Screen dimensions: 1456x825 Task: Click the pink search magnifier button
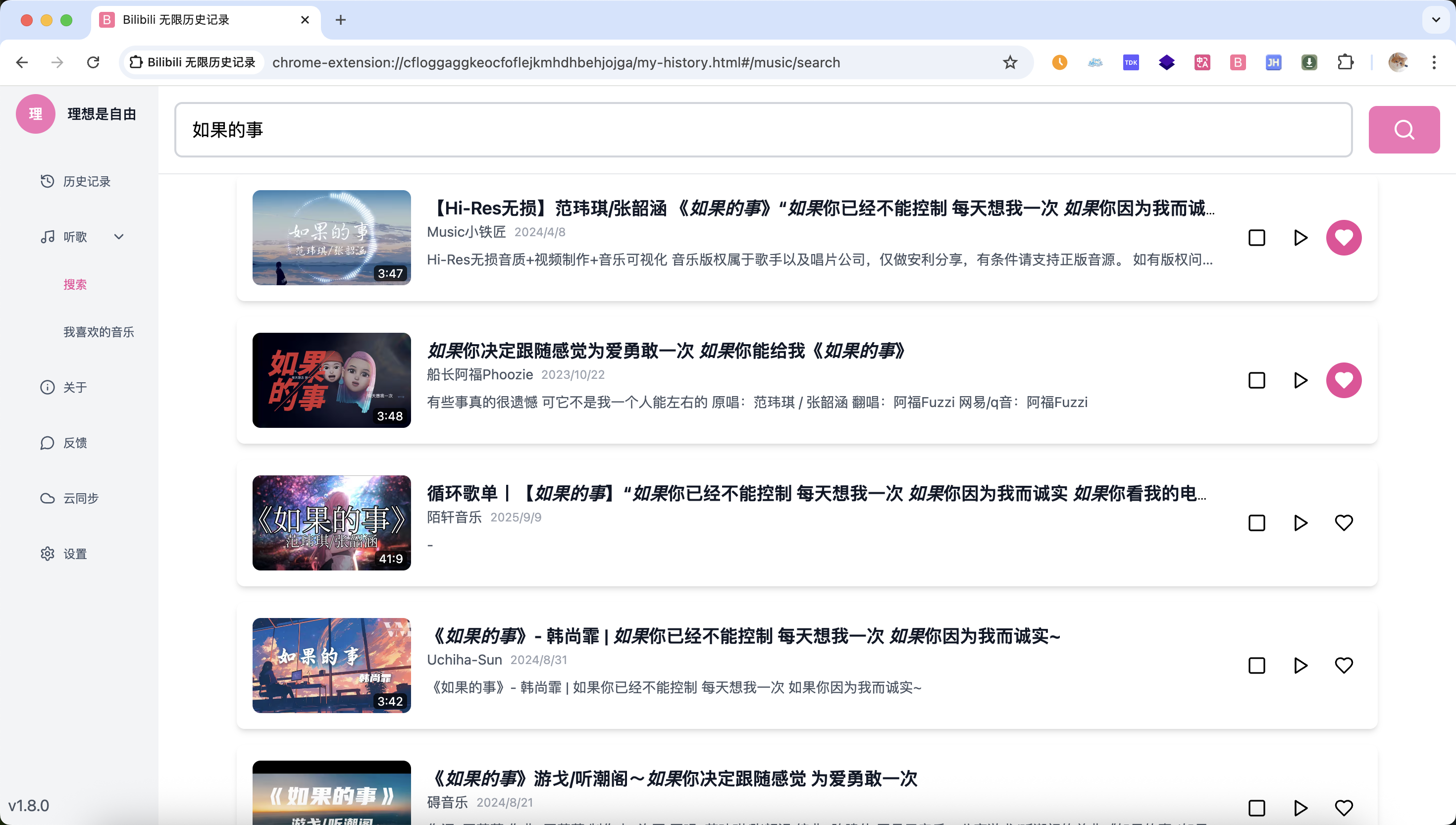coord(1404,130)
